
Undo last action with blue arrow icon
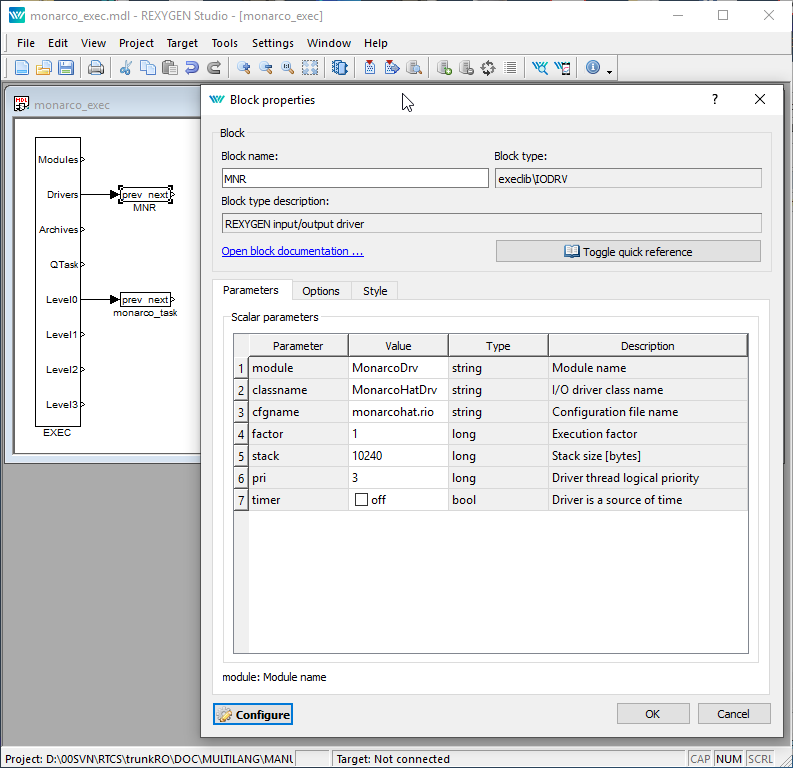192,67
